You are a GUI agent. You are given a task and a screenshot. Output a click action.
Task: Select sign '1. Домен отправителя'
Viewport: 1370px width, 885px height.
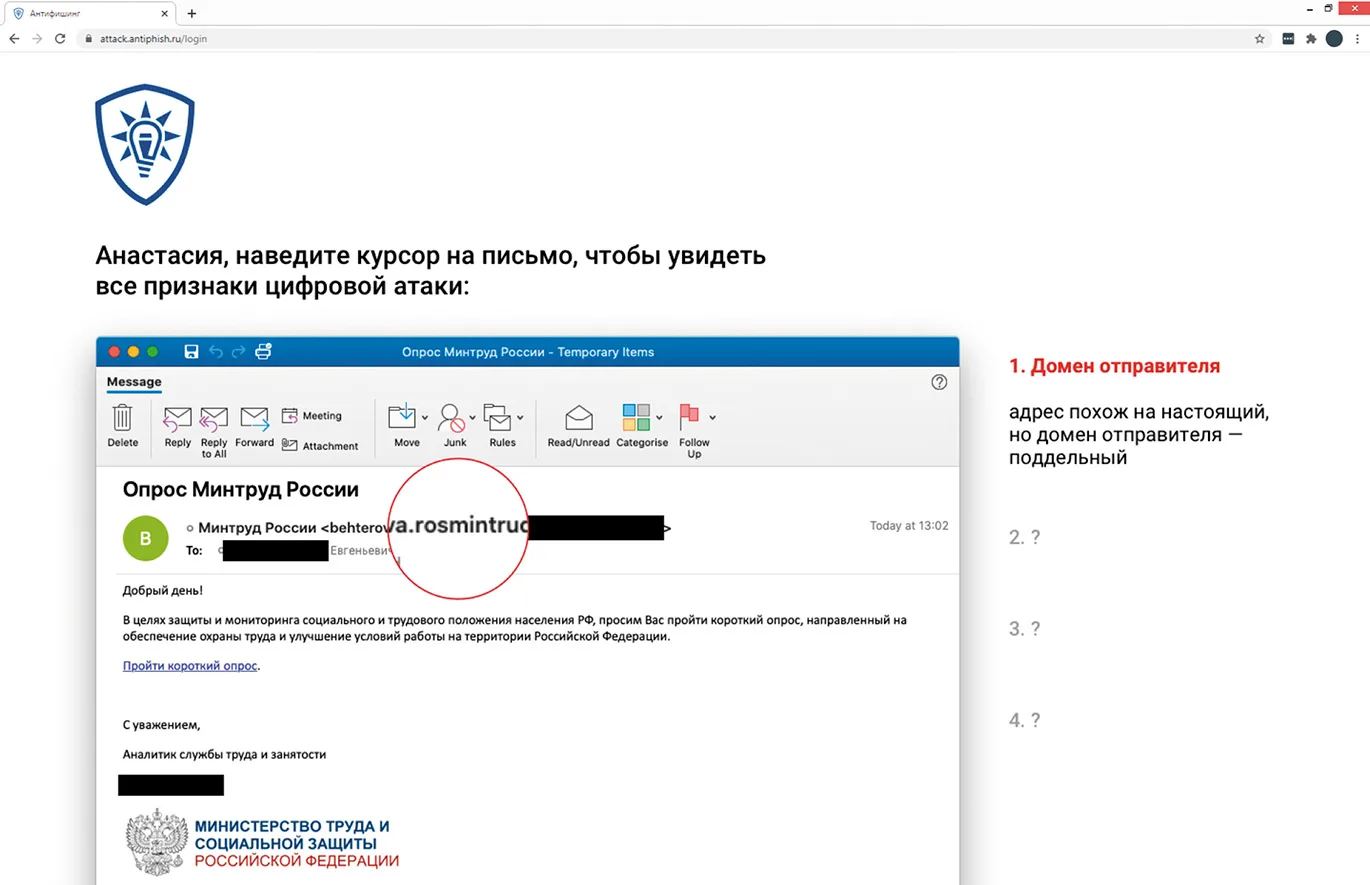[1114, 367]
